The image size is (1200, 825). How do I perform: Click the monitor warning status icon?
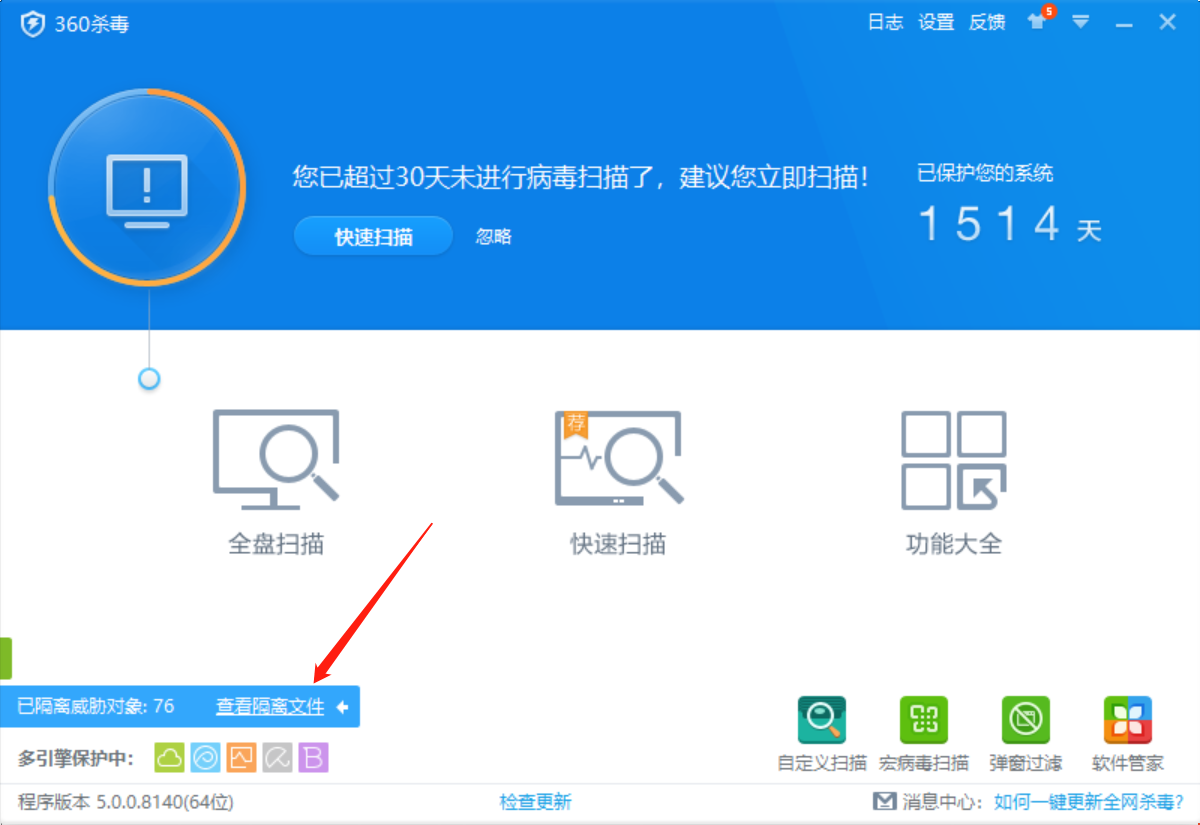(x=147, y=187)
